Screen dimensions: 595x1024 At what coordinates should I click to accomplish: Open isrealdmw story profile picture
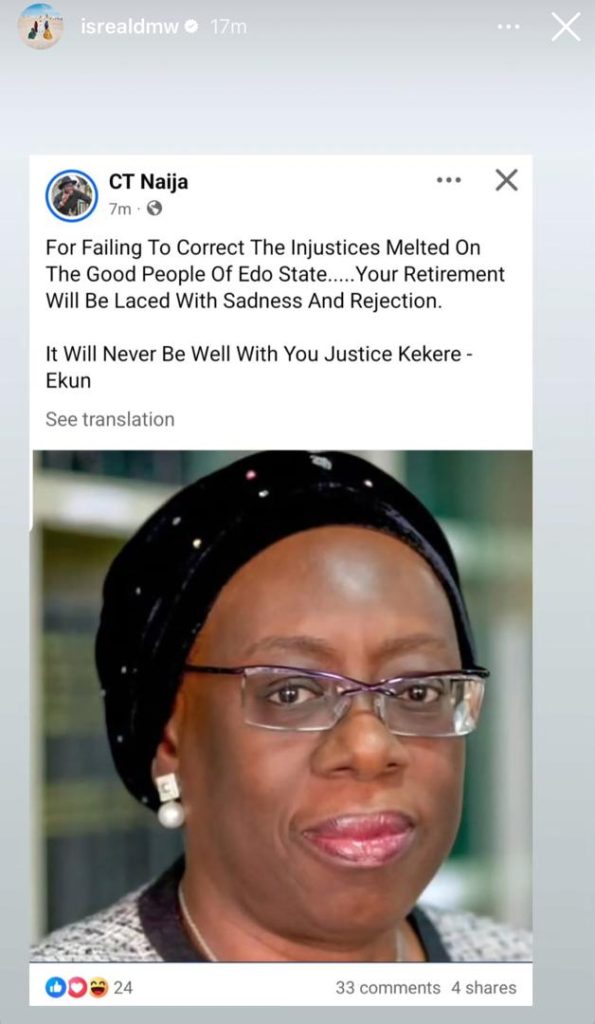[40, 27]
